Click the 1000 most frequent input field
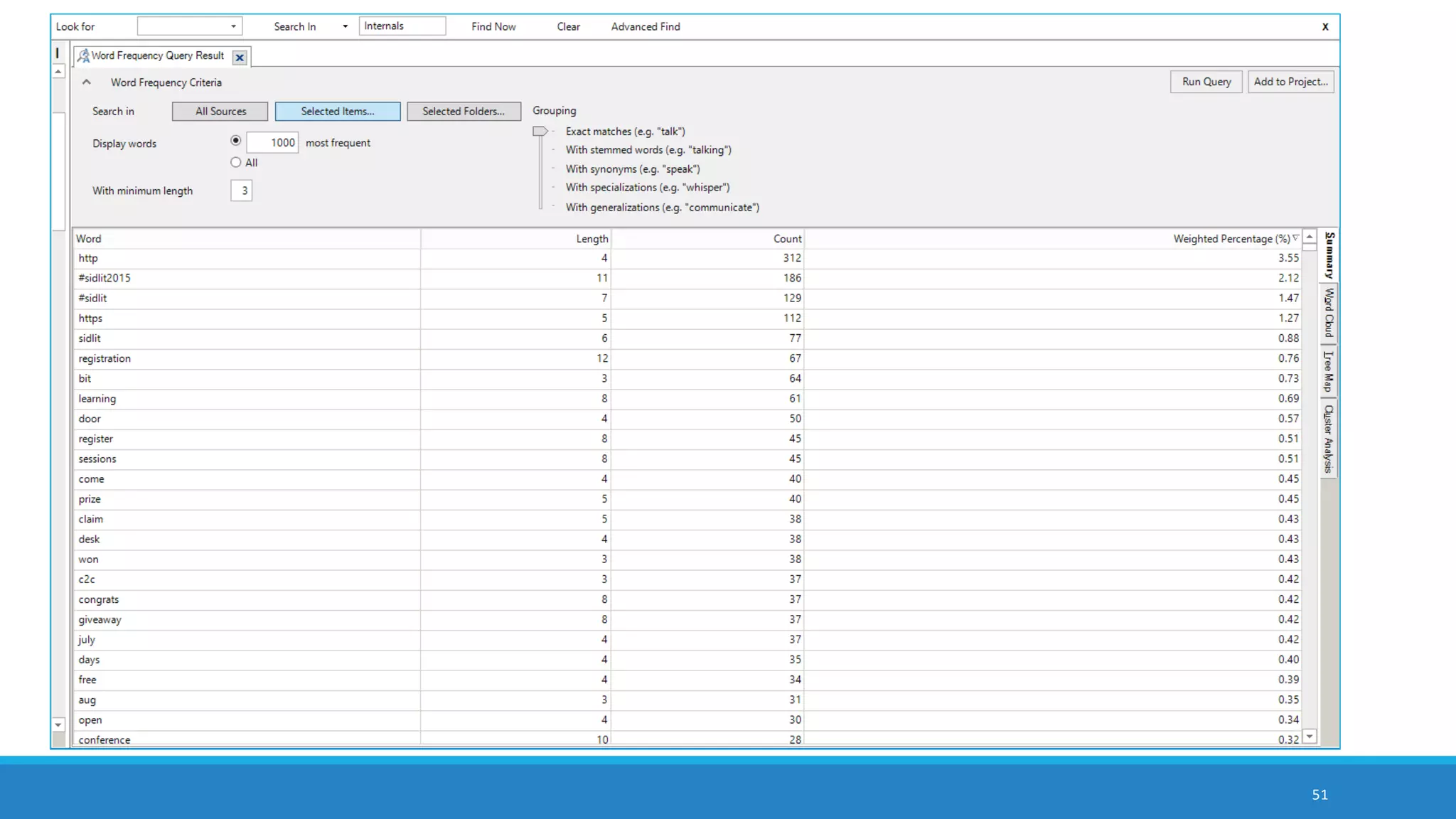This screenshot has height=819, width=1456. click(x=272, y=143)
